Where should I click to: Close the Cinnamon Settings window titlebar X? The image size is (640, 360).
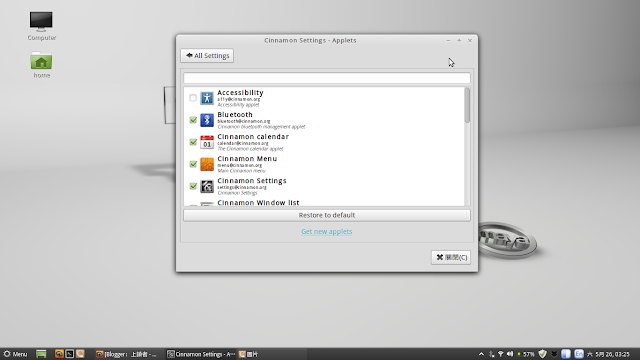470,40
